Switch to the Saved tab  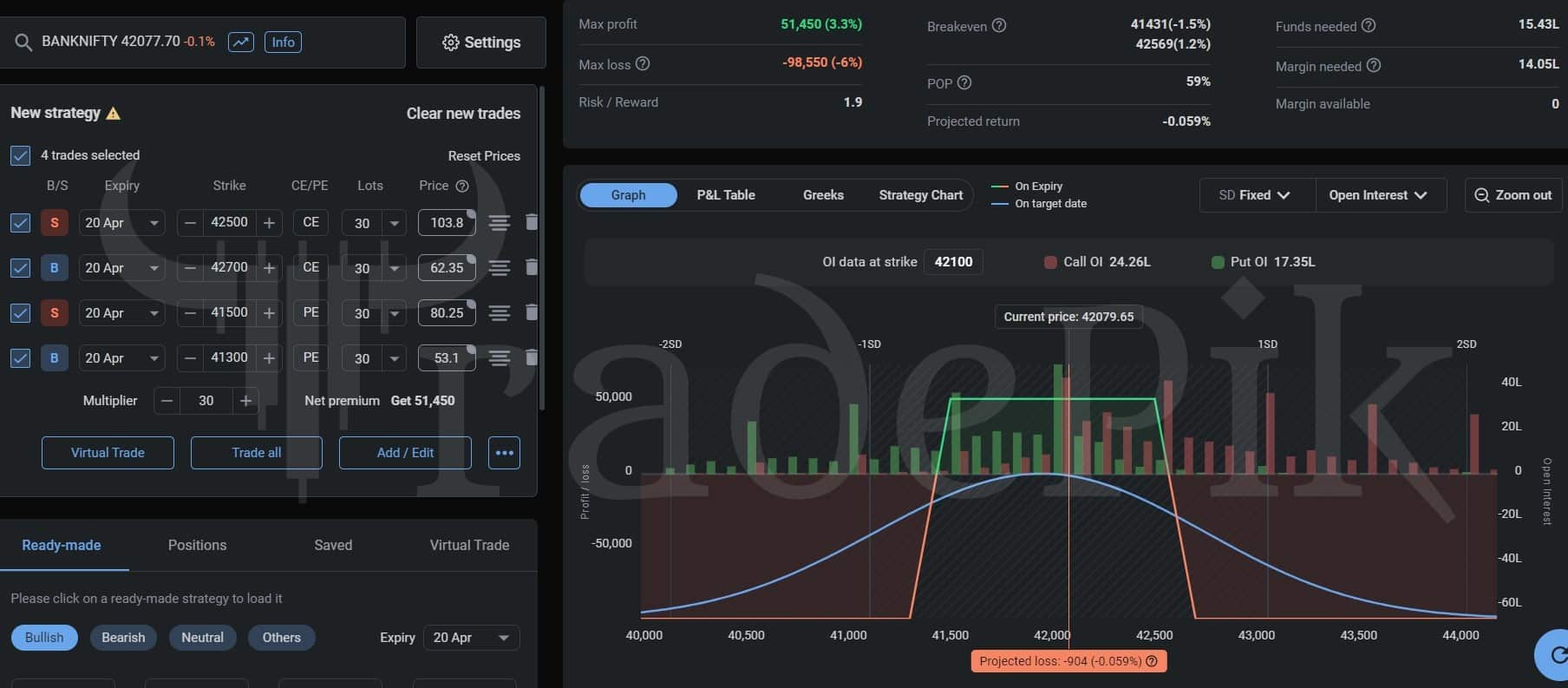(333, 545)
